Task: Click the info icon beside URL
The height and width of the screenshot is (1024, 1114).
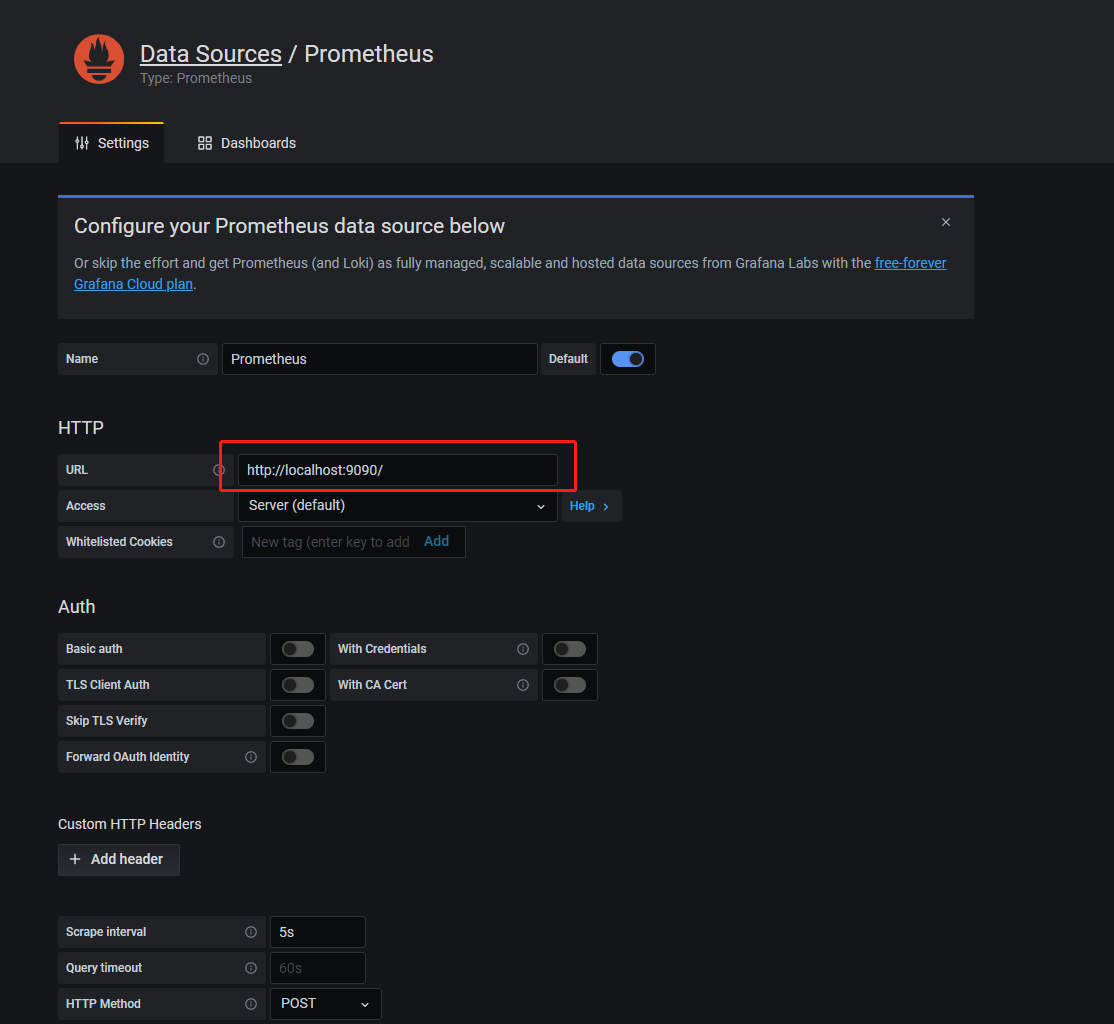Action: click(219, 470)
